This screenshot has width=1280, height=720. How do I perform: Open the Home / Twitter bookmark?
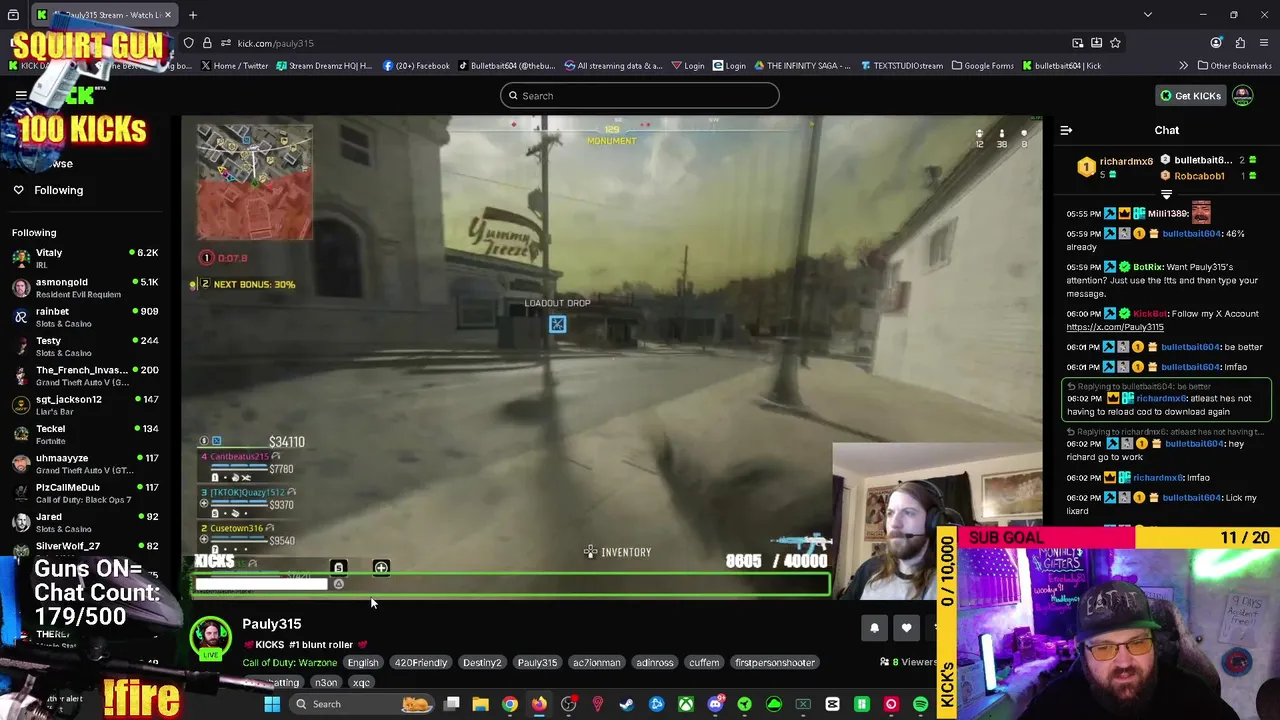point(234,66)
